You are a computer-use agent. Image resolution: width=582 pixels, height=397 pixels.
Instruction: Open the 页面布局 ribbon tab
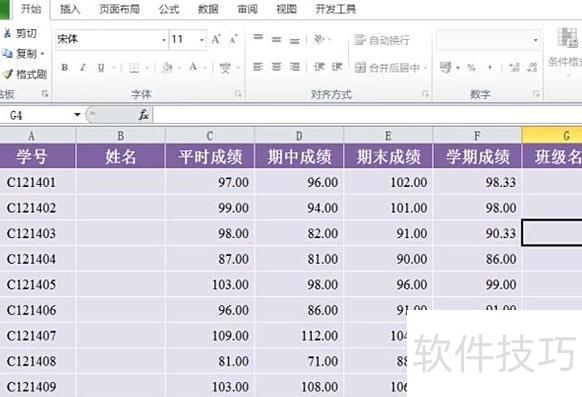(x=120, y=9)
